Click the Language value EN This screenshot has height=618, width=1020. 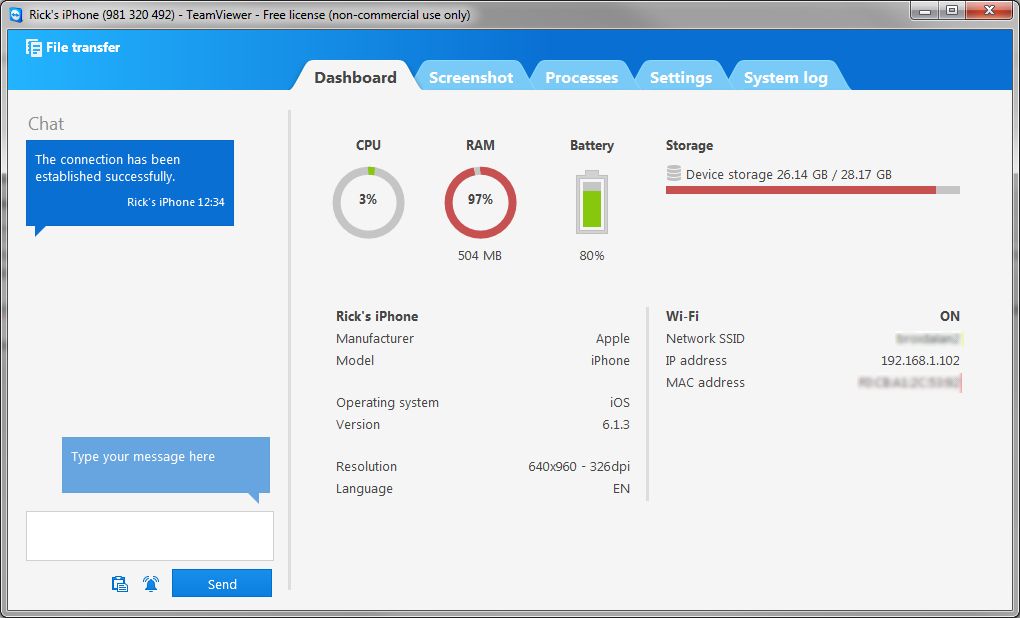[621, 489]
